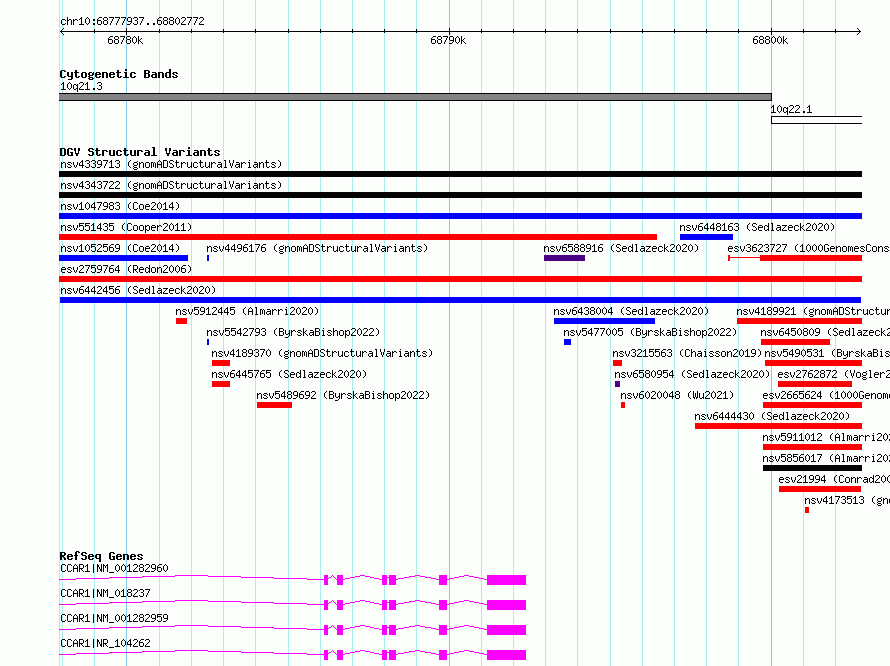Screen dimensions: 890x666
Task: Click the blue bar under nsv6448163
Action: tap(706, 237)
